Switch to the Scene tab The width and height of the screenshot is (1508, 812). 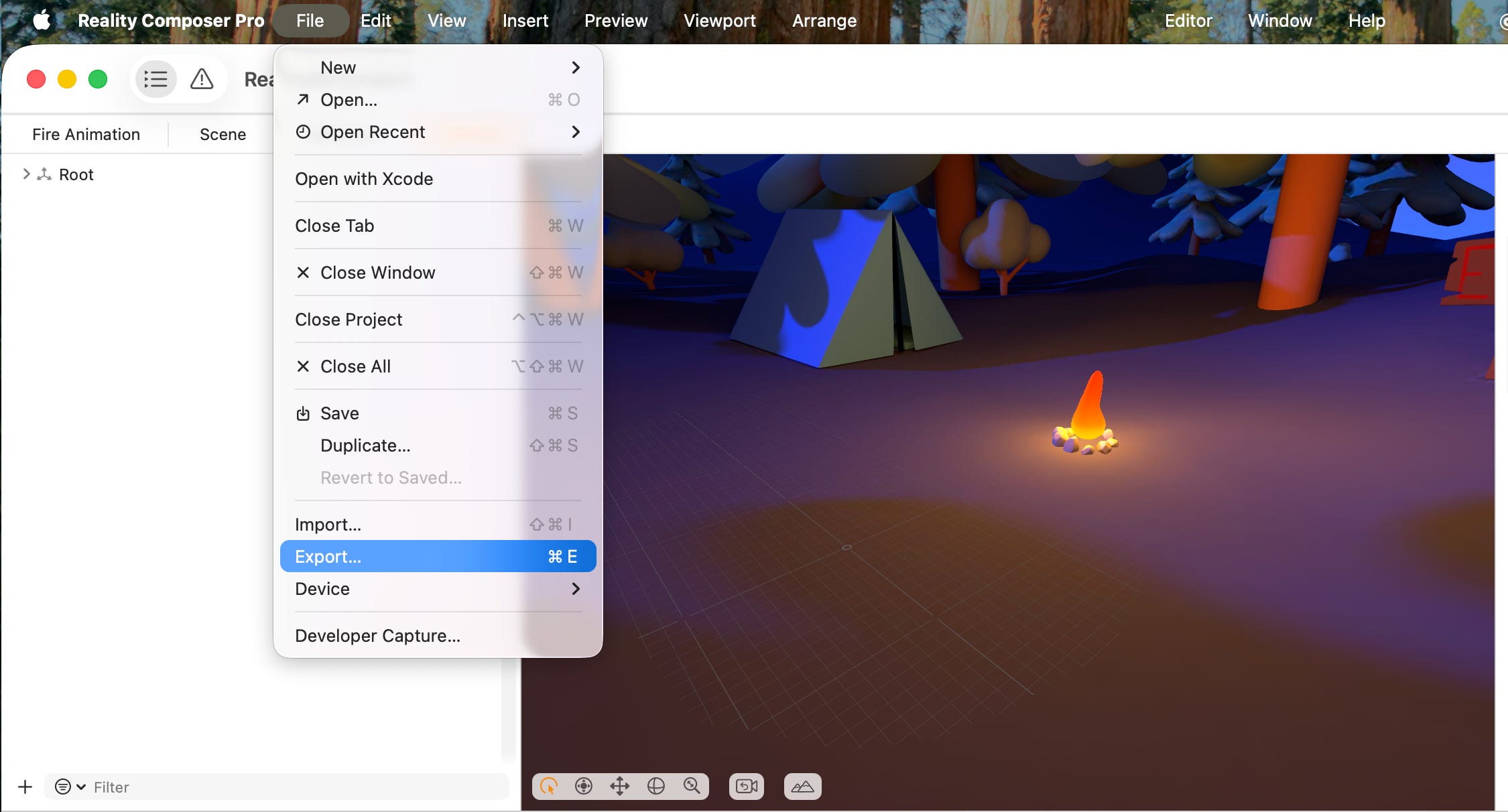pos(223,135)
